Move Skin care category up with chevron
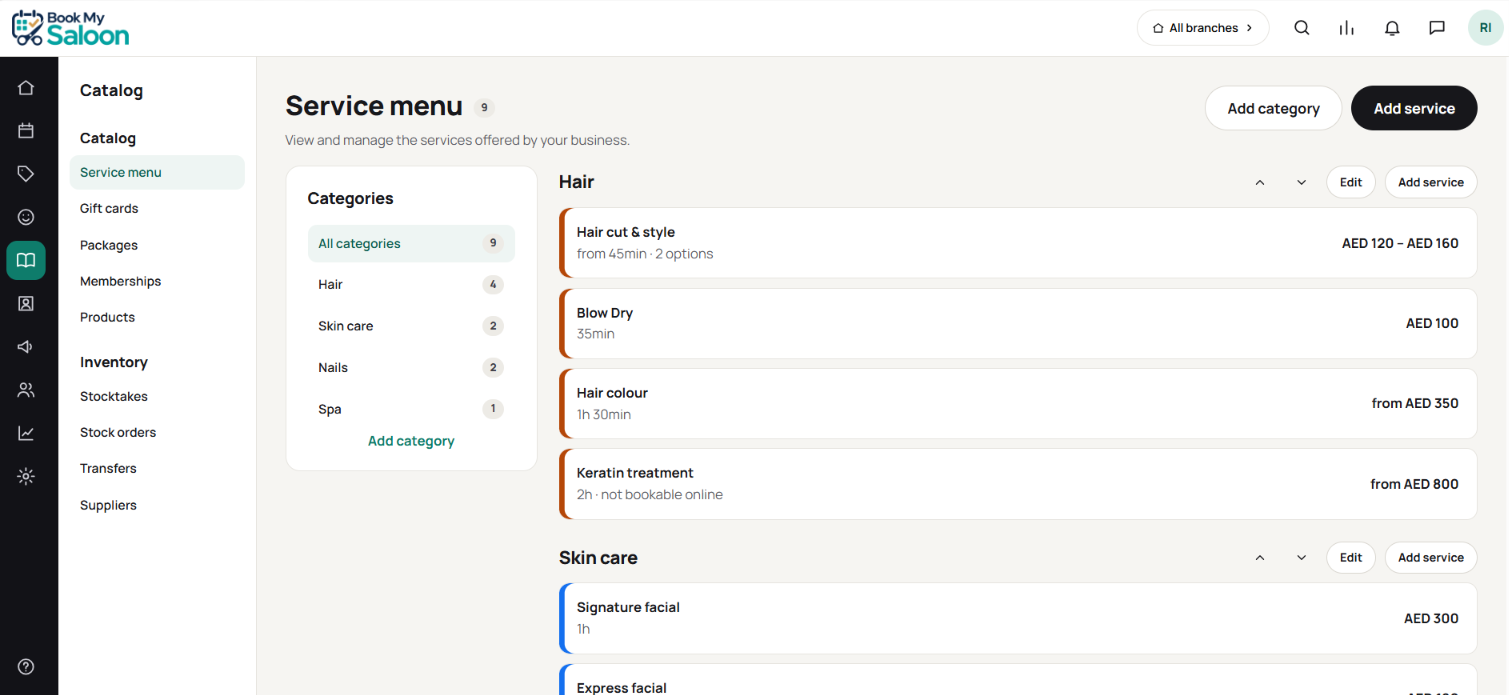Viewport: 1509px width, 695px height. pos(1260,558)
